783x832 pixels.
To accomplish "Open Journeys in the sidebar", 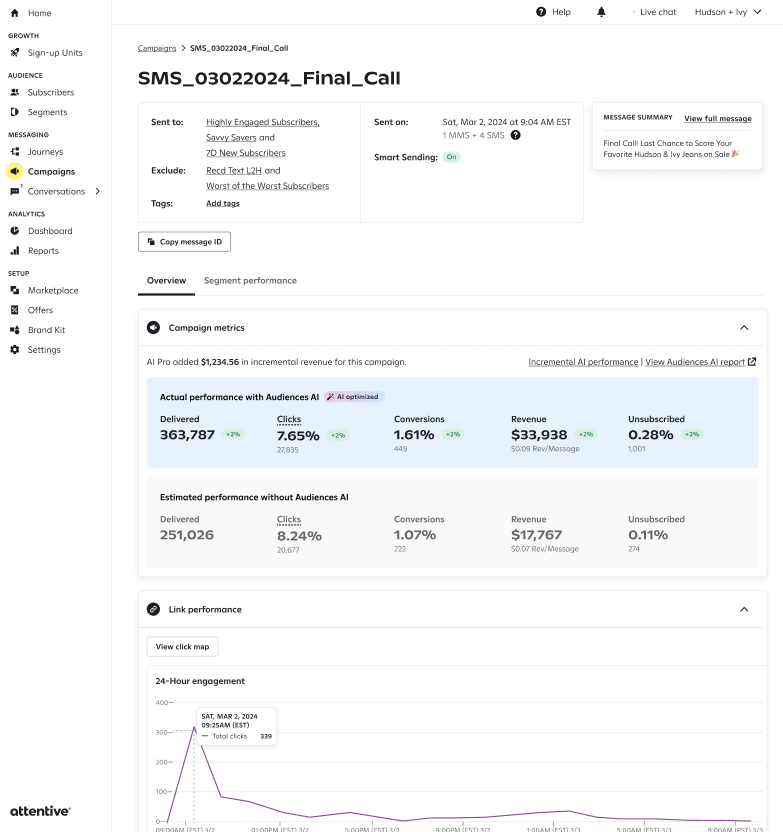I will click(45, 152).
